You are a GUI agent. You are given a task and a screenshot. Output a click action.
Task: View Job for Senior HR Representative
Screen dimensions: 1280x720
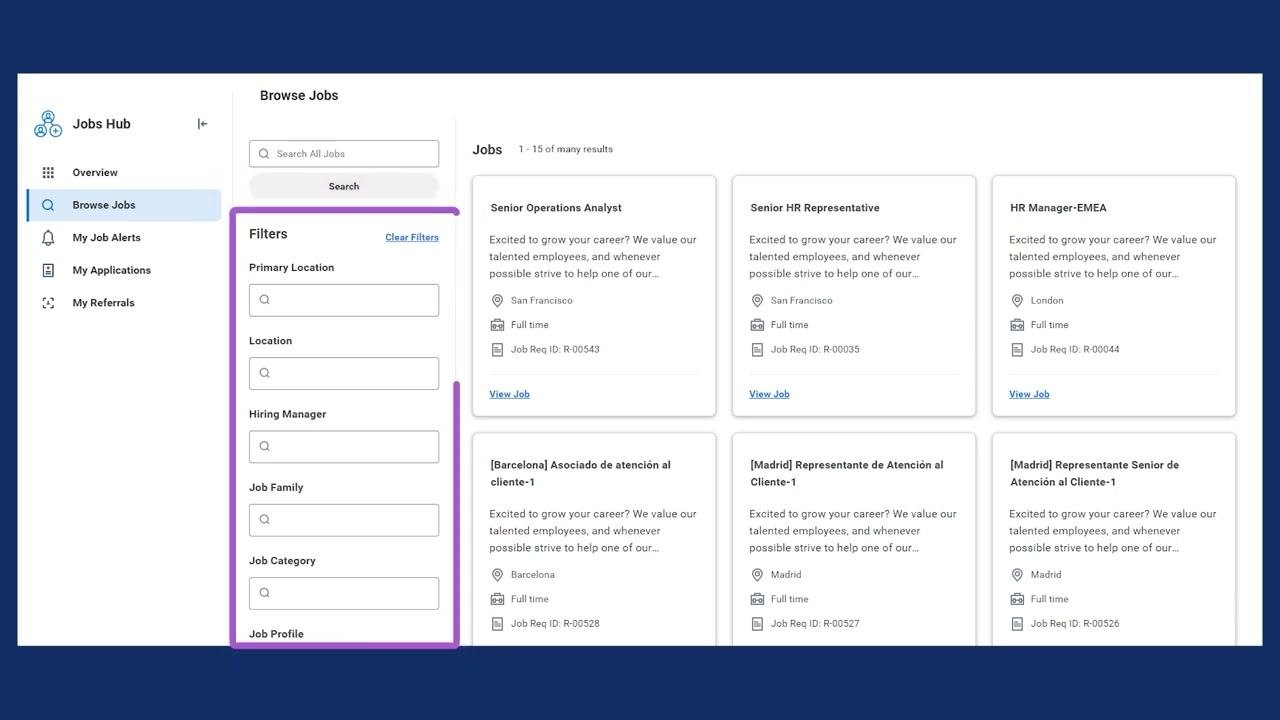pyautogui.click(x=769, y=394)
